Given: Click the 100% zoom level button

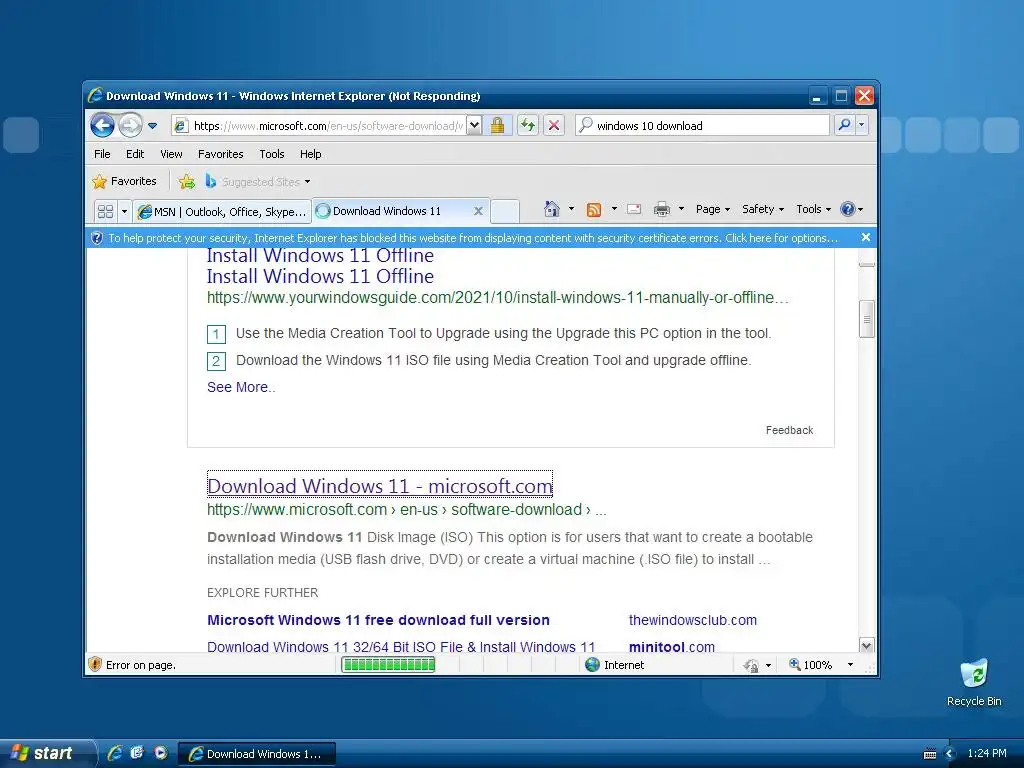Looking at the screenshot, I should 810,665.
